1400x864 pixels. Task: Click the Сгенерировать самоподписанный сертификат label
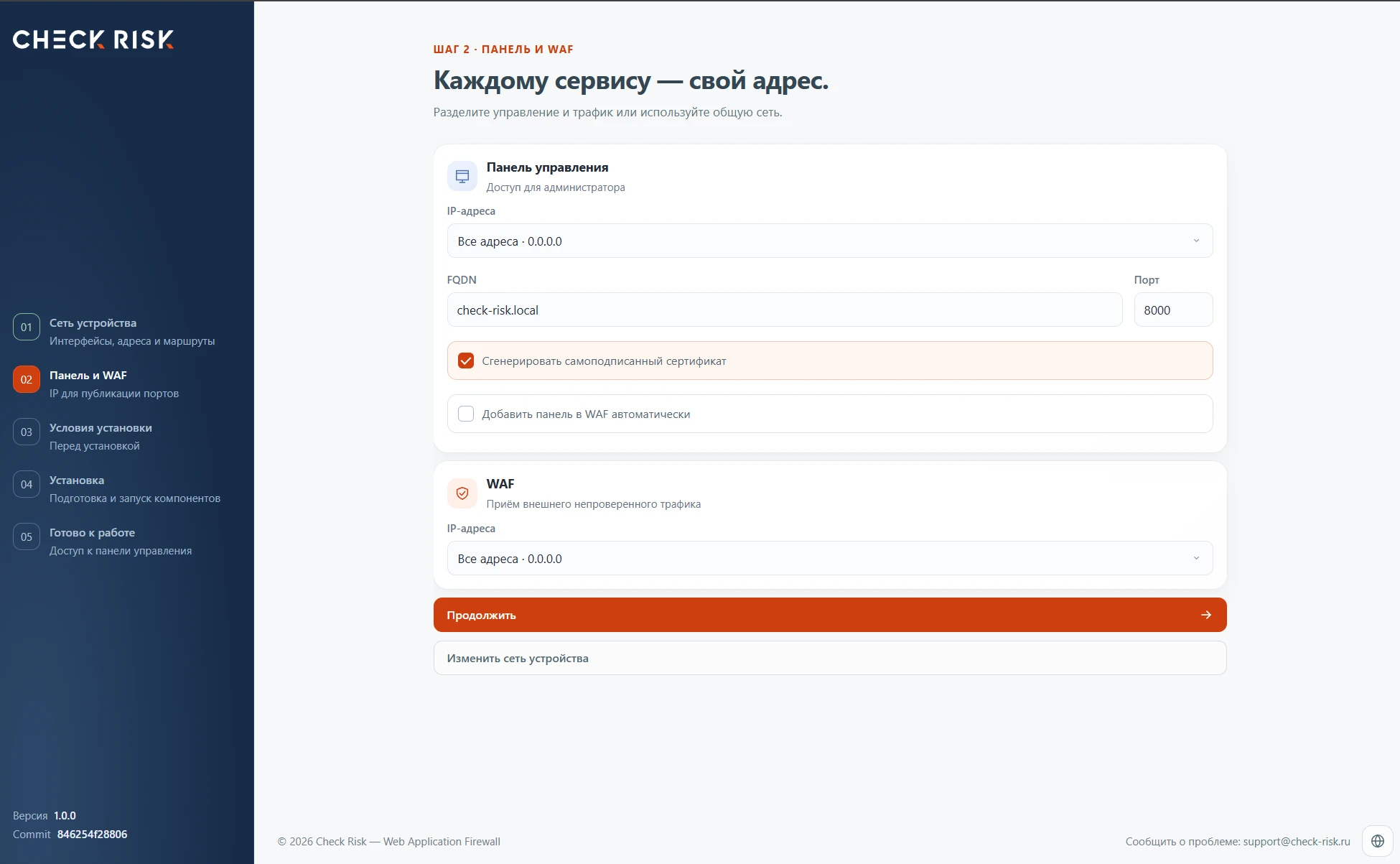[604, 361]
